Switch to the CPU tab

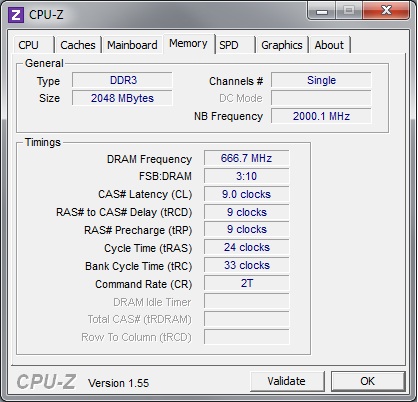click(34, 45)
